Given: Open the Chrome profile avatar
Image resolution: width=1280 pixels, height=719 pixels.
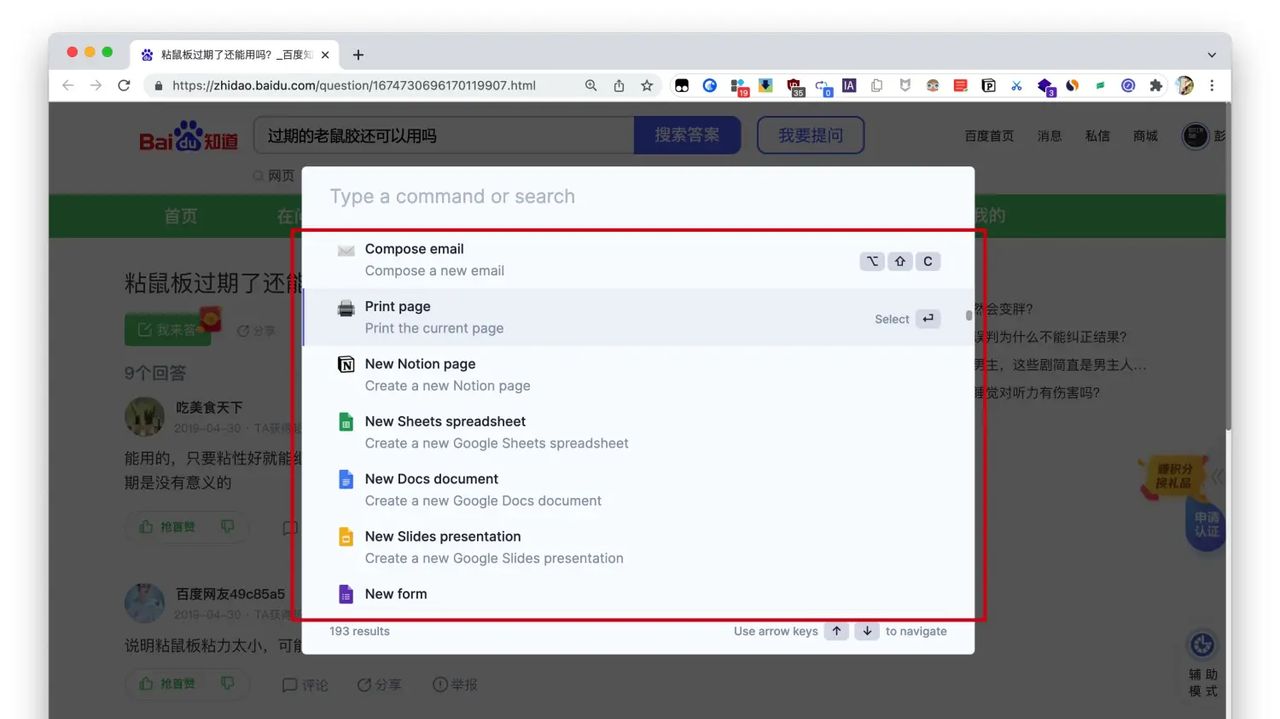Looking at the screenshot, I should pos(1184,86).
